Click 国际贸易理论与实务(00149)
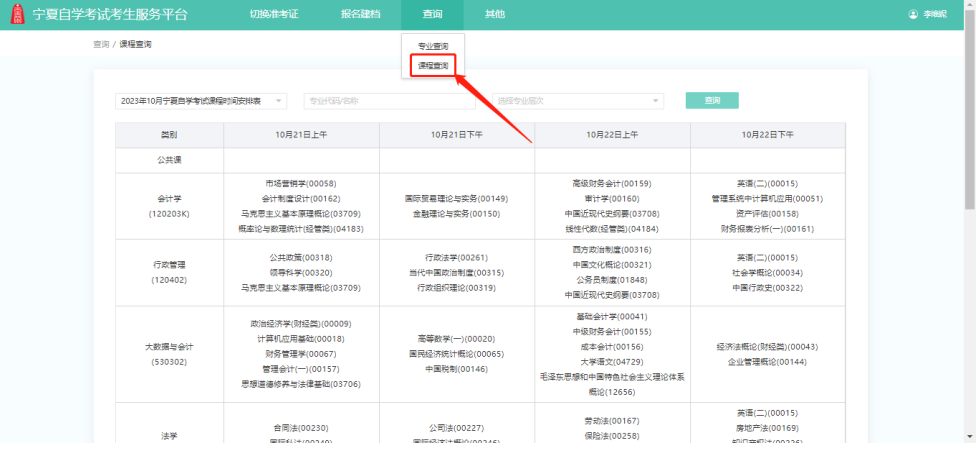 coord(456,199)
